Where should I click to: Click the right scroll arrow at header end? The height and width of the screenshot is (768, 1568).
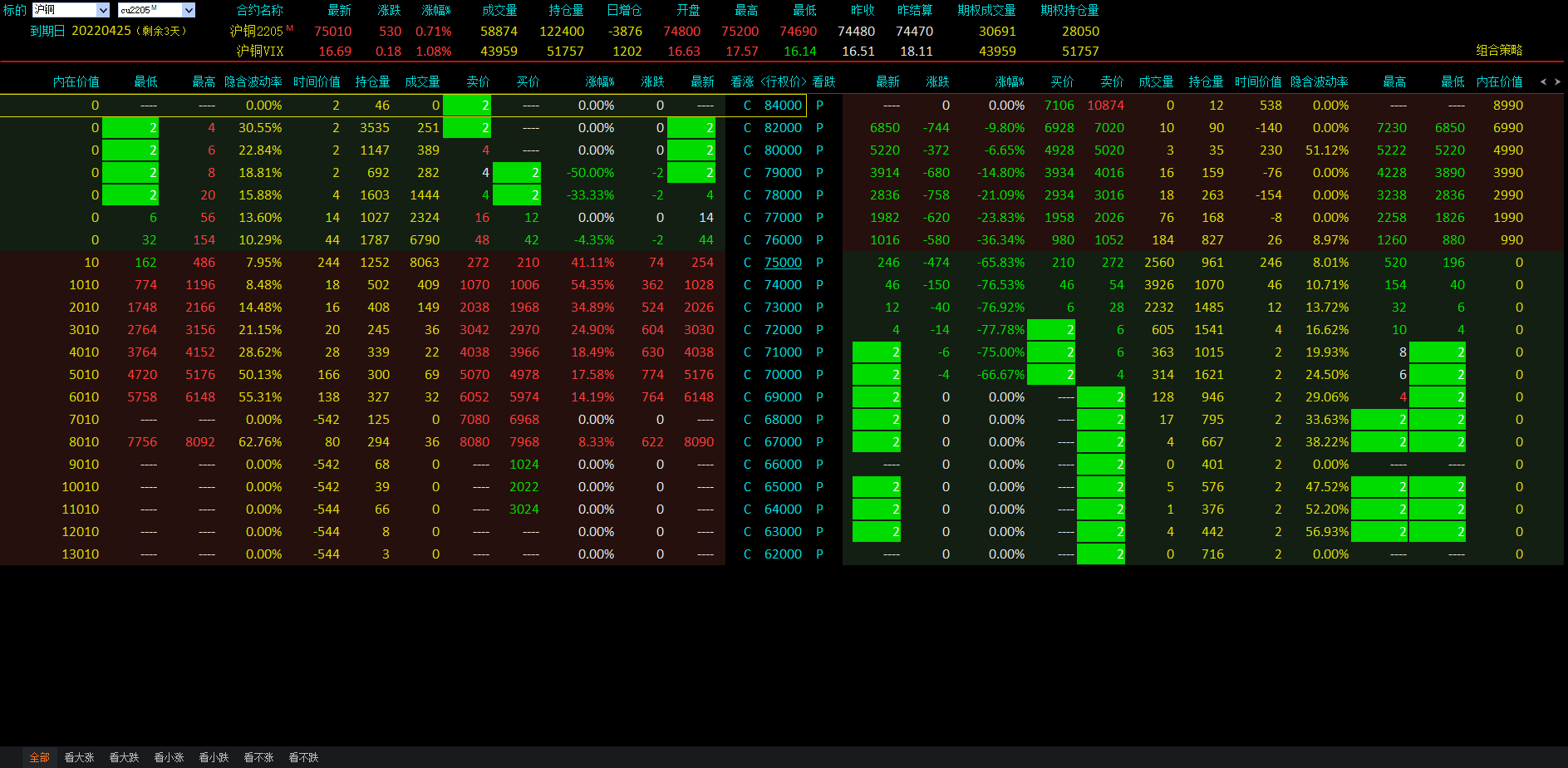coord(1557,81)
